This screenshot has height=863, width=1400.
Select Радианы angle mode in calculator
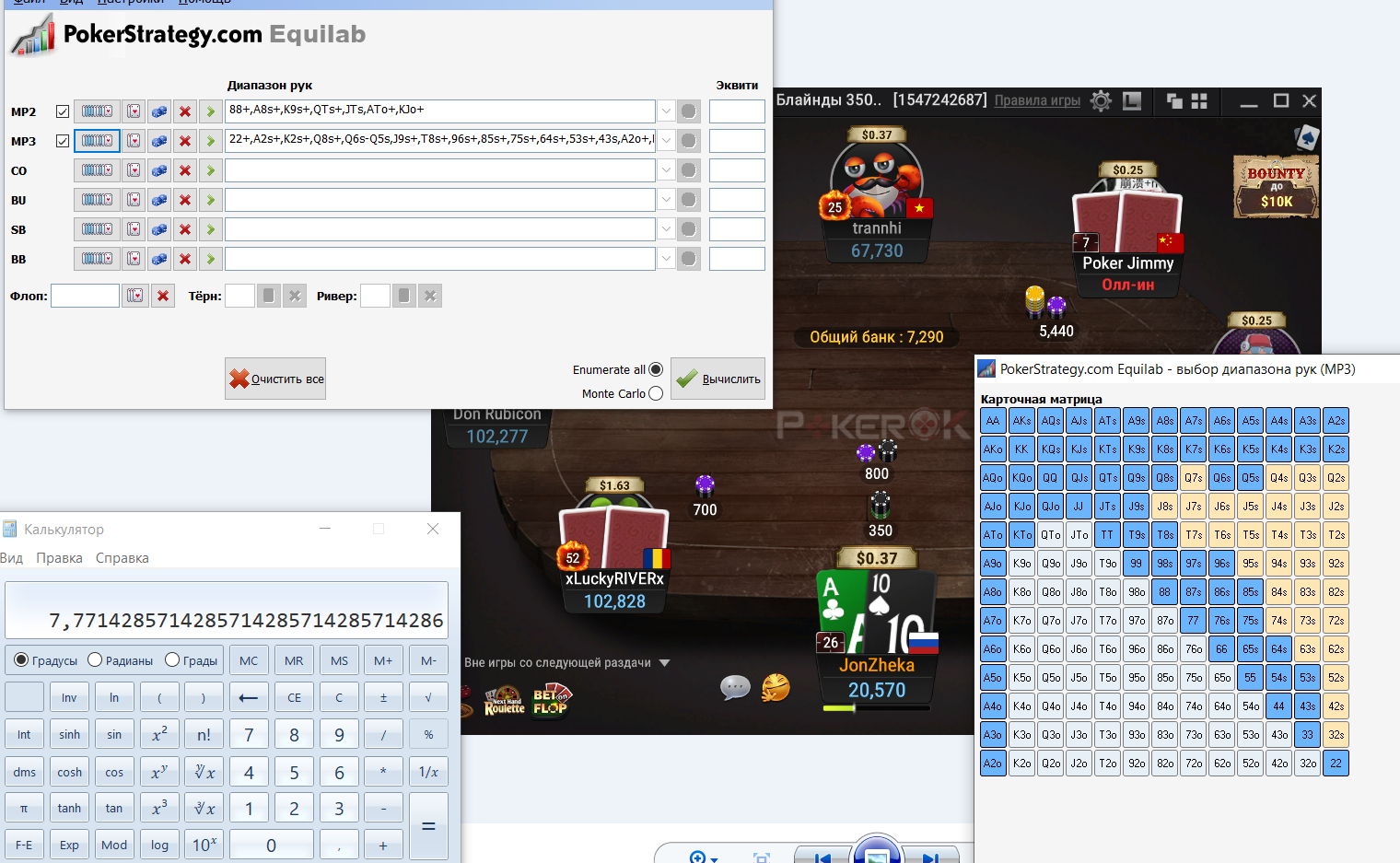pos(95,660)
